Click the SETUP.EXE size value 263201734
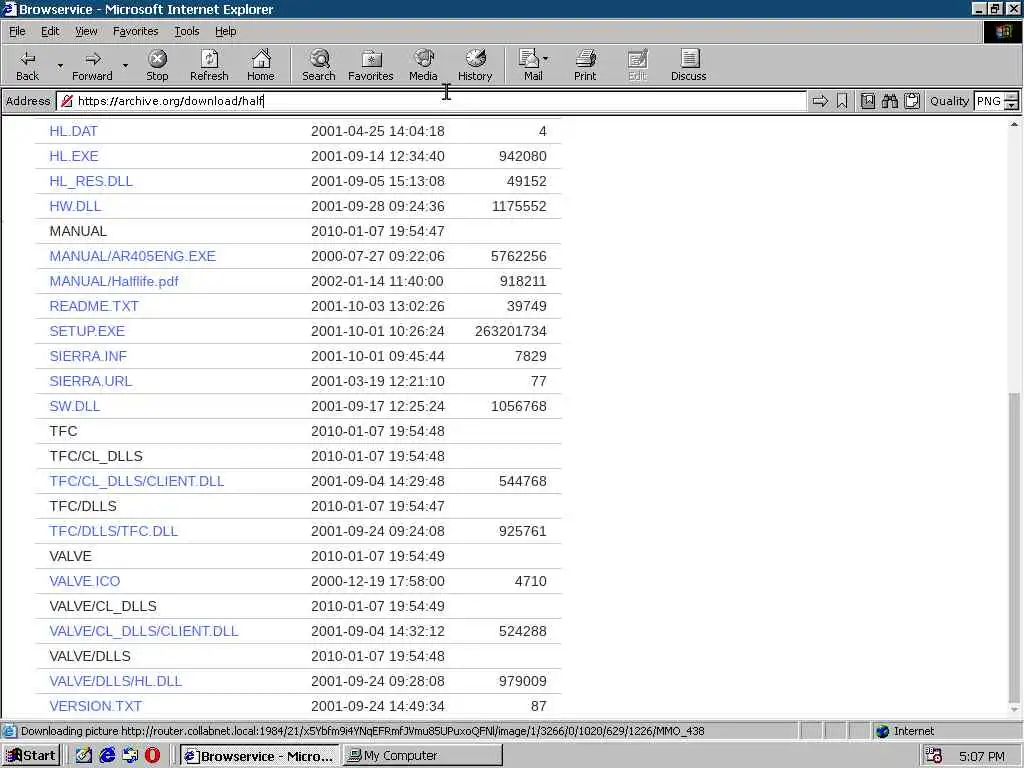The height and width of the screenshot is (768, 1024). tap(511, 331)
